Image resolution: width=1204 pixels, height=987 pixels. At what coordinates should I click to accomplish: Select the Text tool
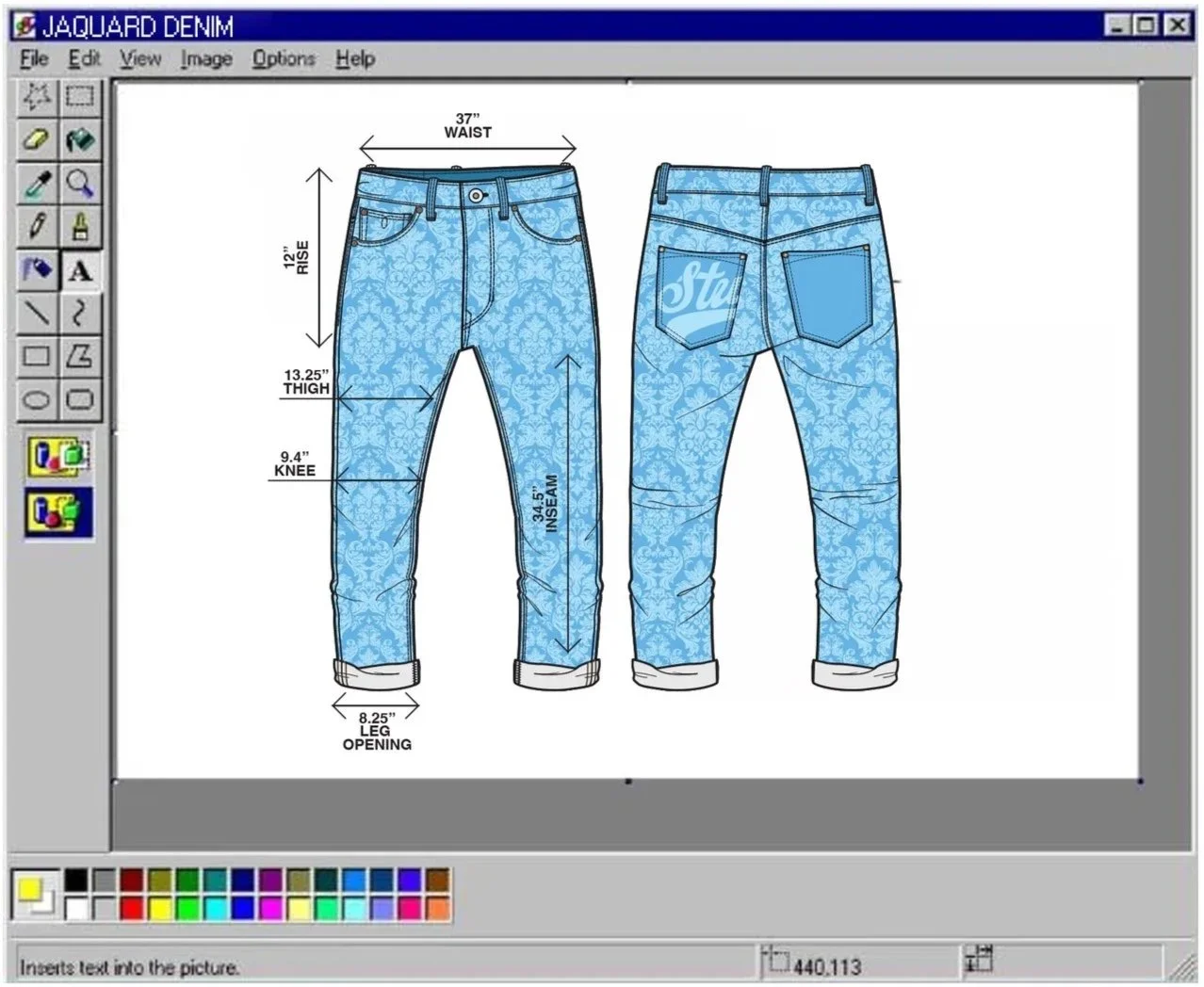[x=81, y=270]
